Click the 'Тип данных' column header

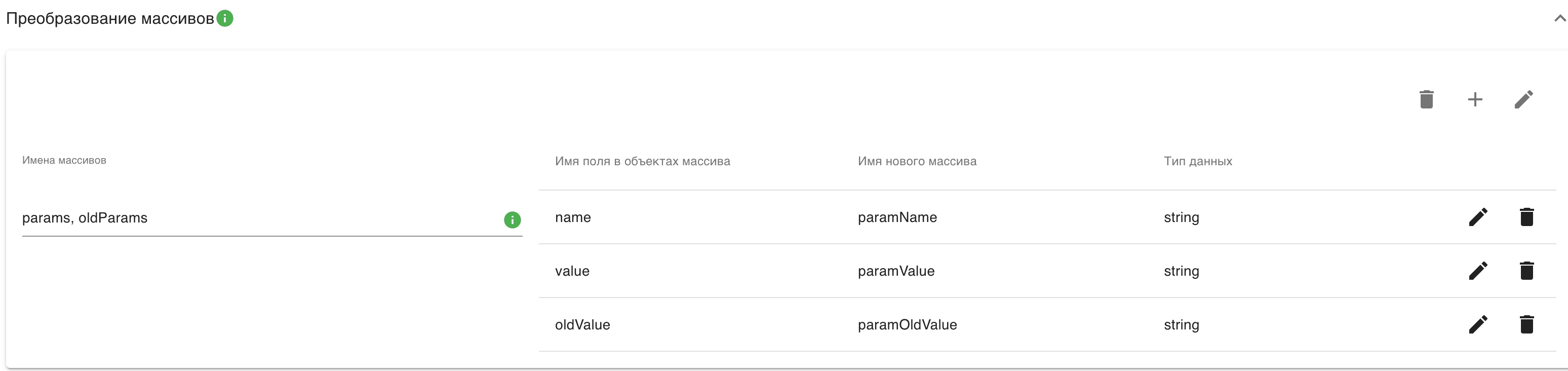click(x=1197, y=162)
